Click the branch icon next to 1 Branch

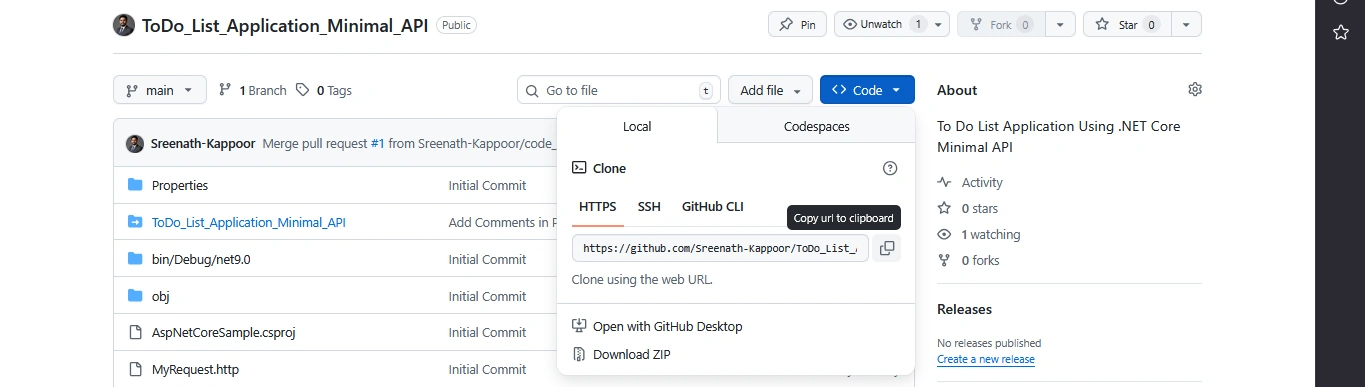[225, 90]
